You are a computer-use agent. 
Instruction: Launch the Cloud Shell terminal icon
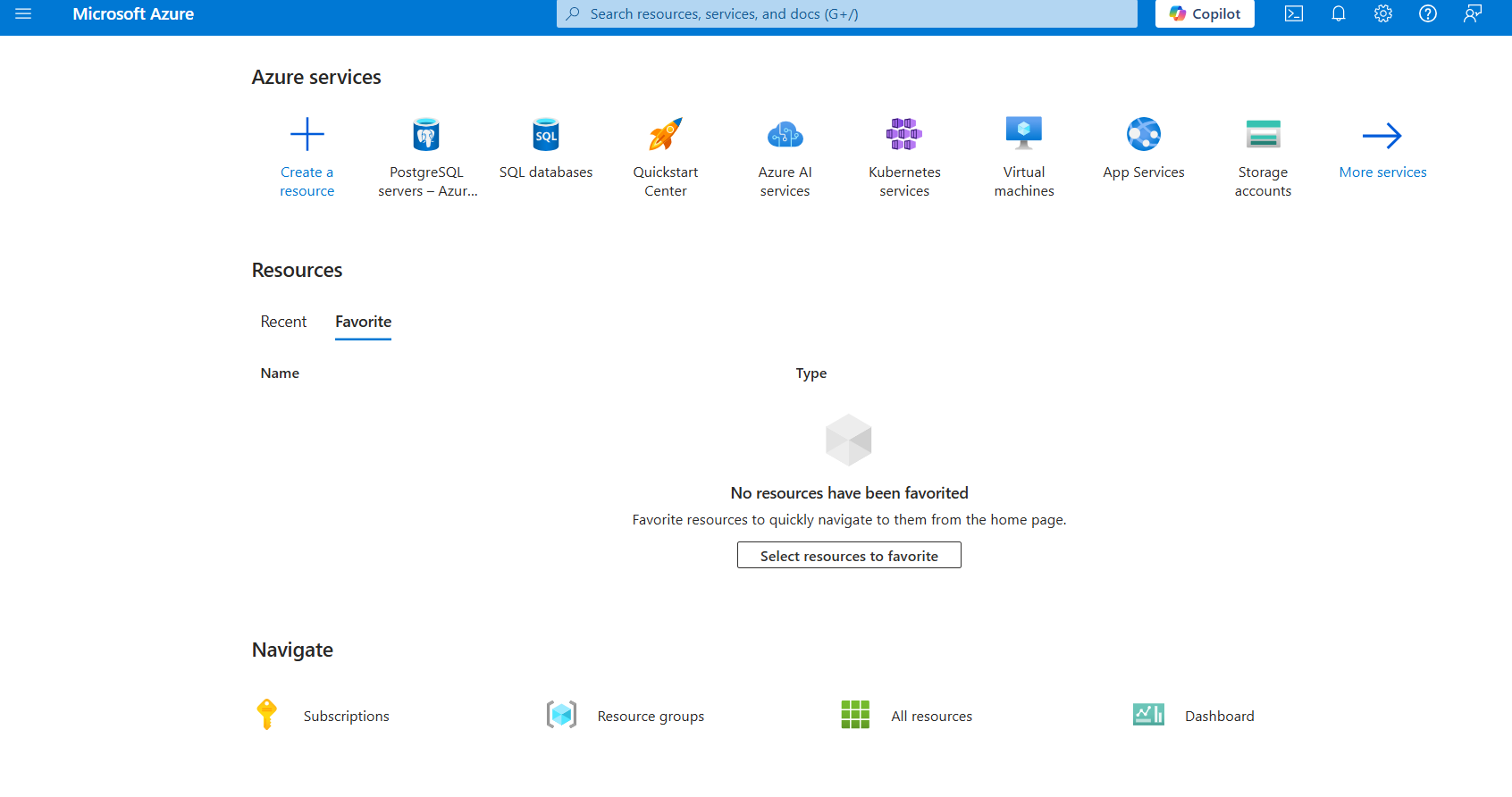click(x=1294, y=13)
